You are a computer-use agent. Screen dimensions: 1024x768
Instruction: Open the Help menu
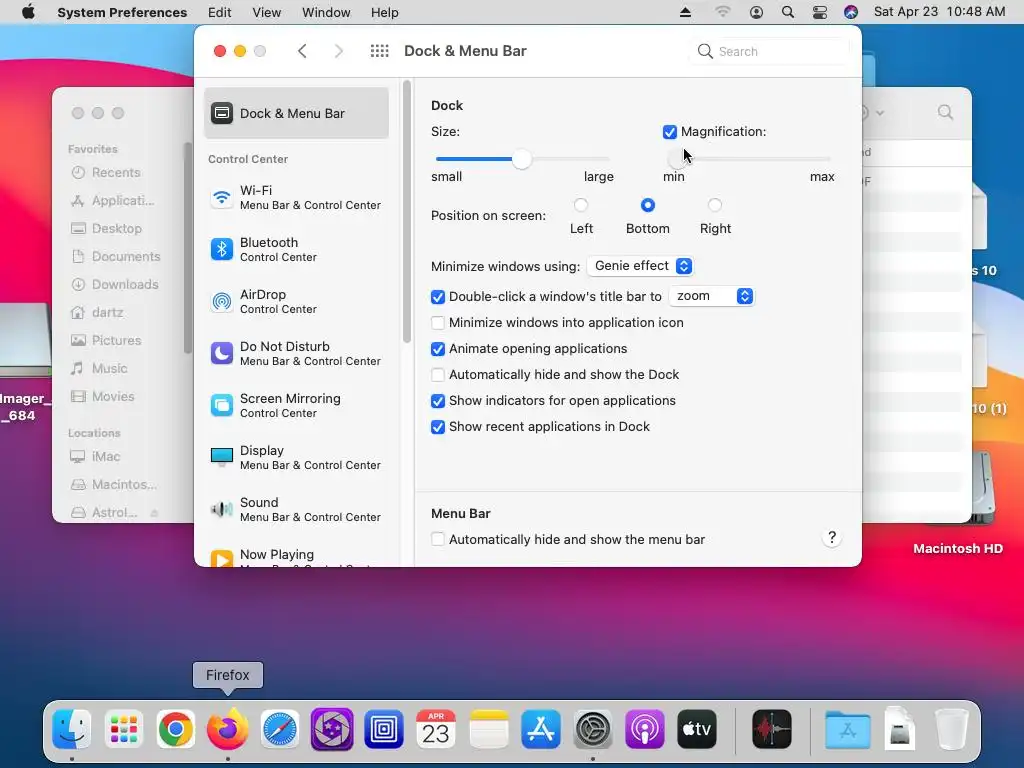pos(385,12)
